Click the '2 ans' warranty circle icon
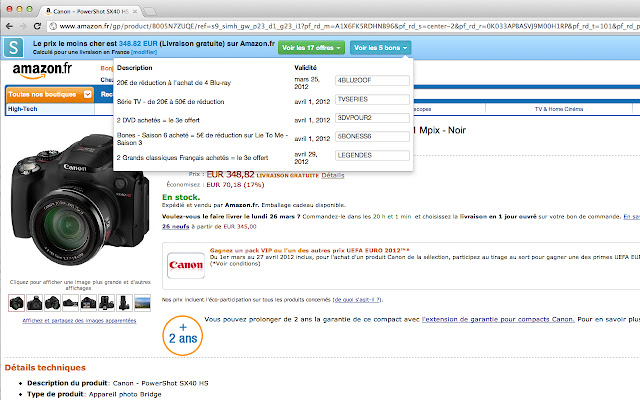 [x=182, y=332]
